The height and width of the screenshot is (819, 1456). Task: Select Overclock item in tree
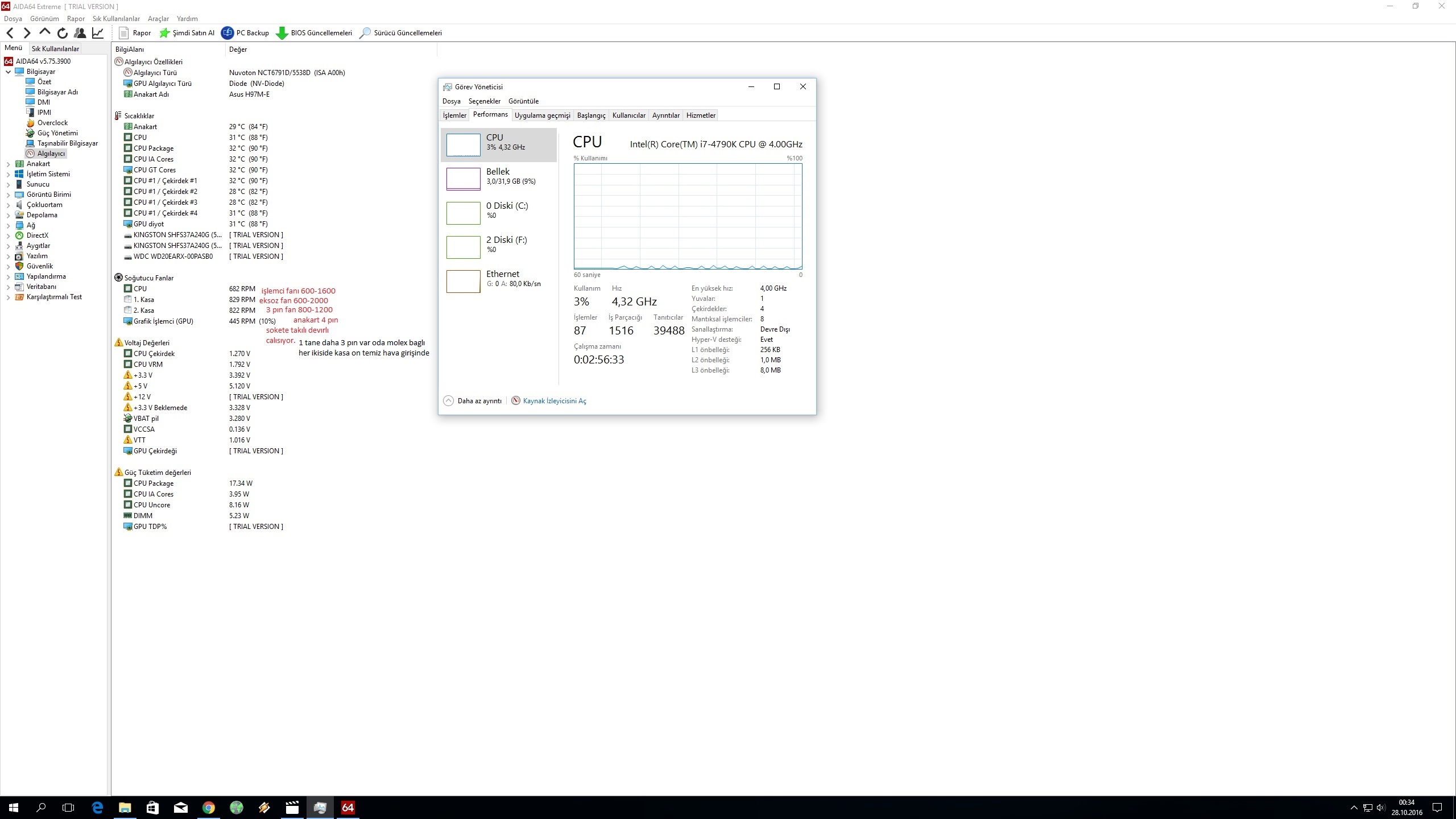coord(52,123)
